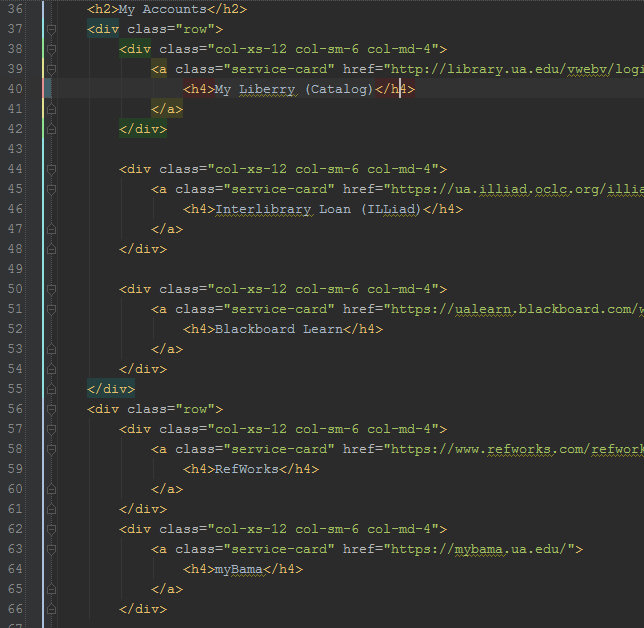Click the fold end marker on line 53

(x=51, y=349)
